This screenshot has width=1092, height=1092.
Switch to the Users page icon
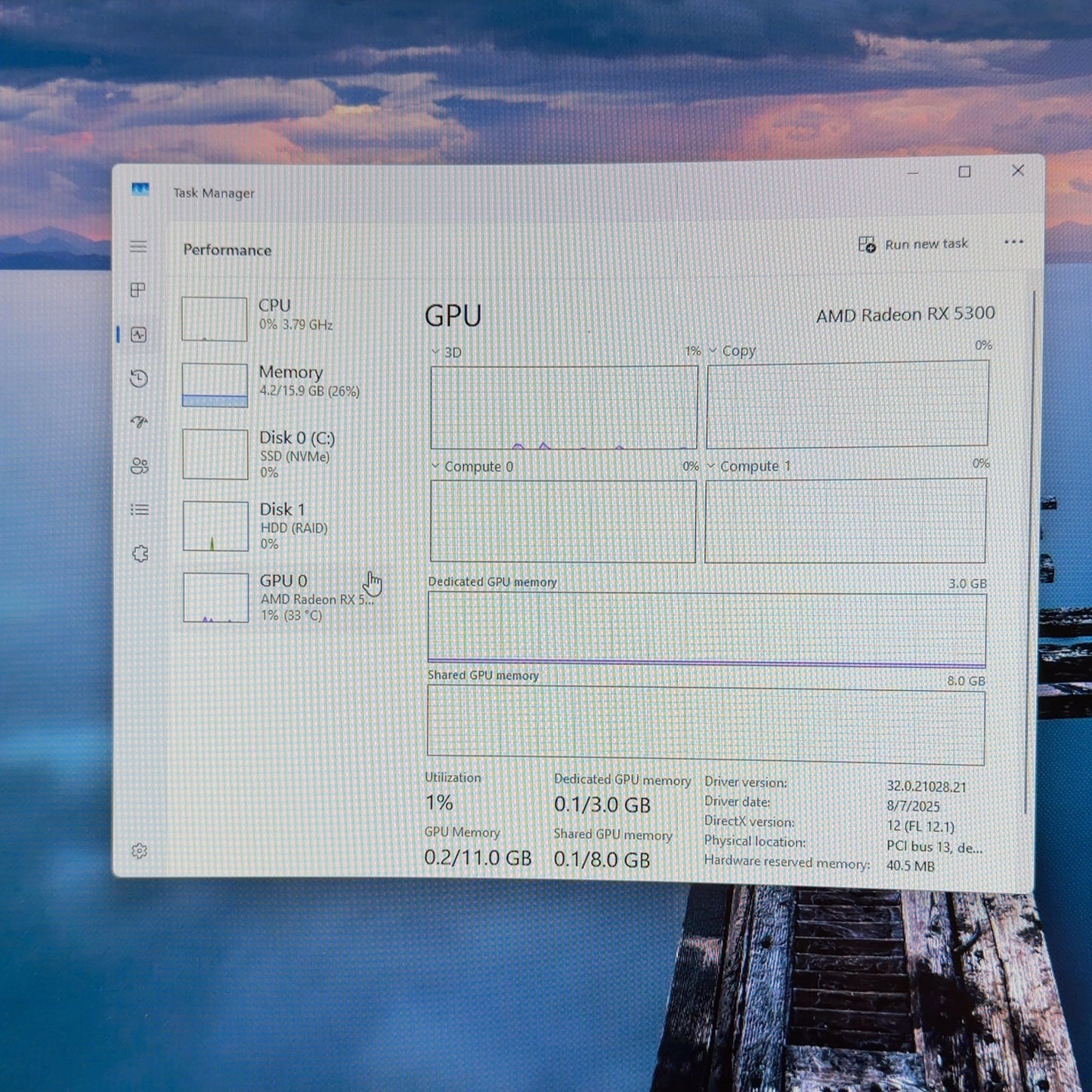pyautogui.click(x=140, y=466)
